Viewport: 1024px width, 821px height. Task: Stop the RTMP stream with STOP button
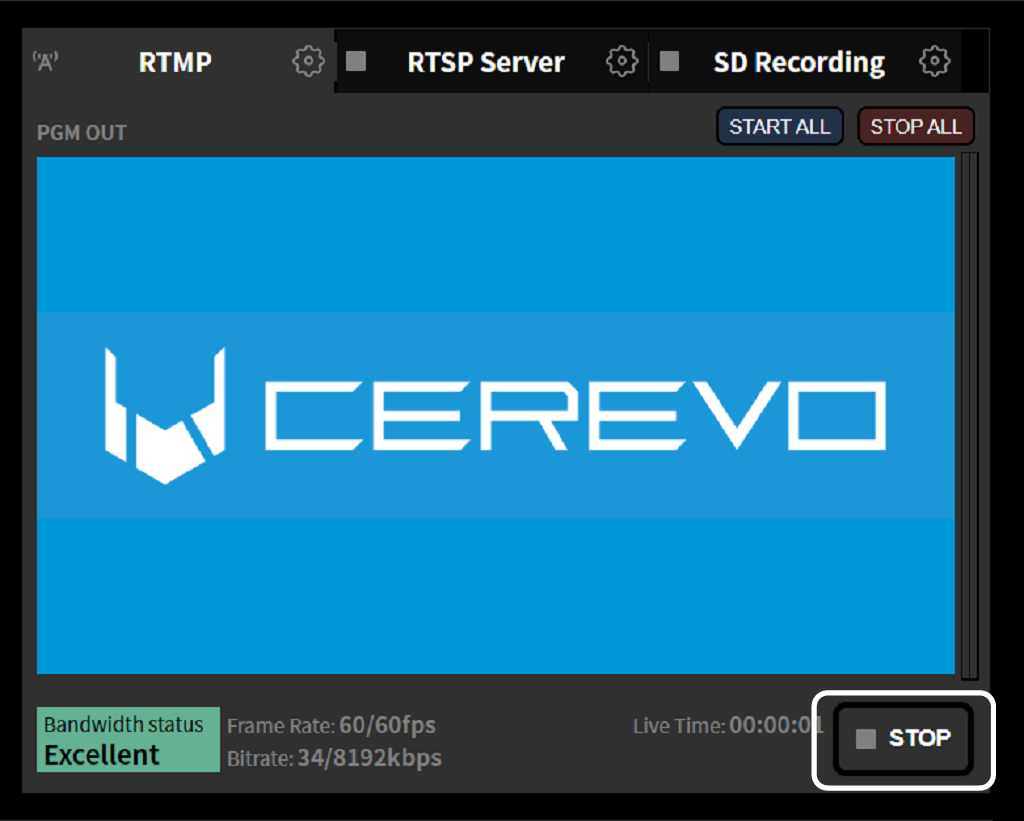904,739
